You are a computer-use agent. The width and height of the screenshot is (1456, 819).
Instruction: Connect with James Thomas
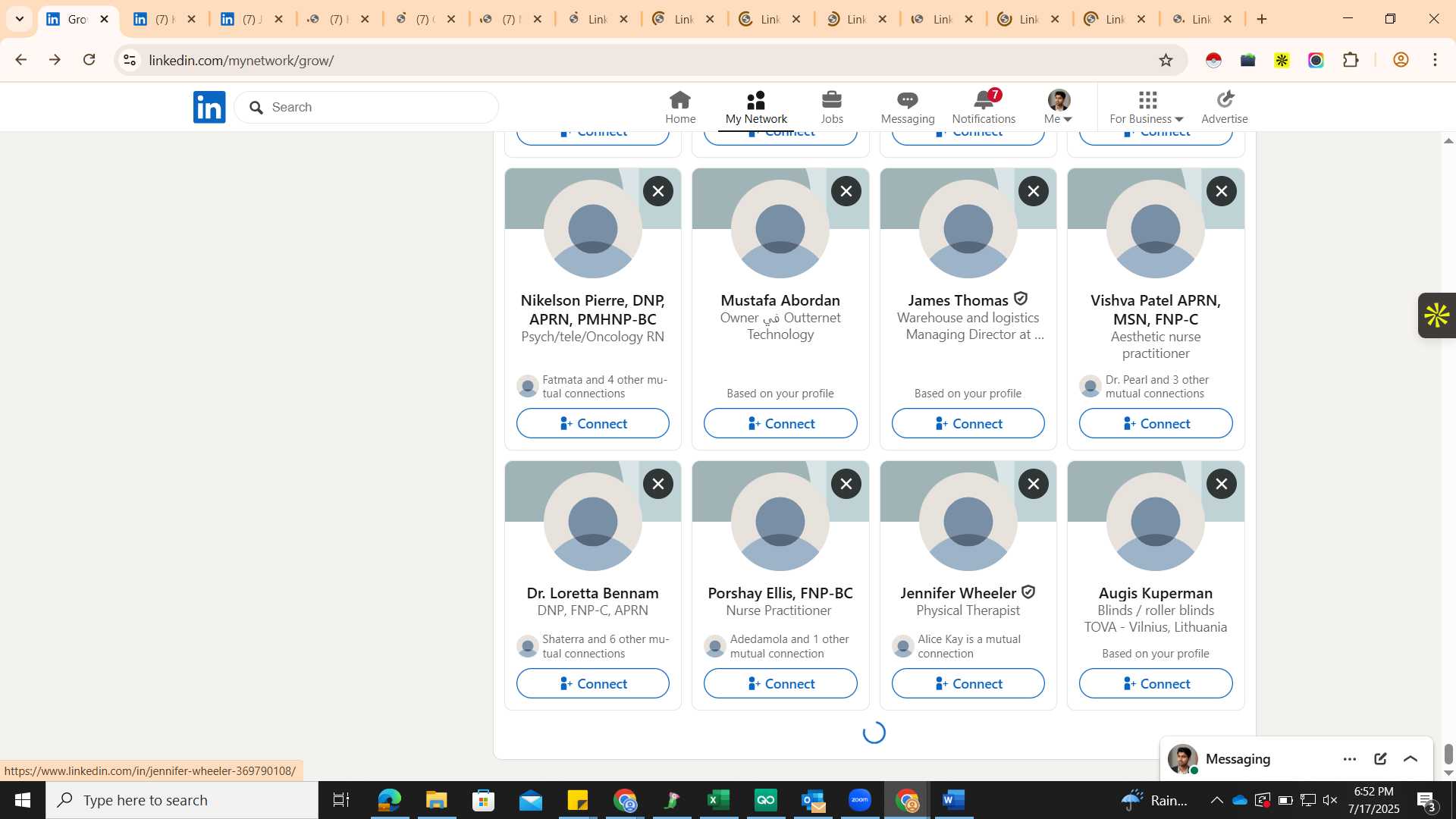pos(968,423)
